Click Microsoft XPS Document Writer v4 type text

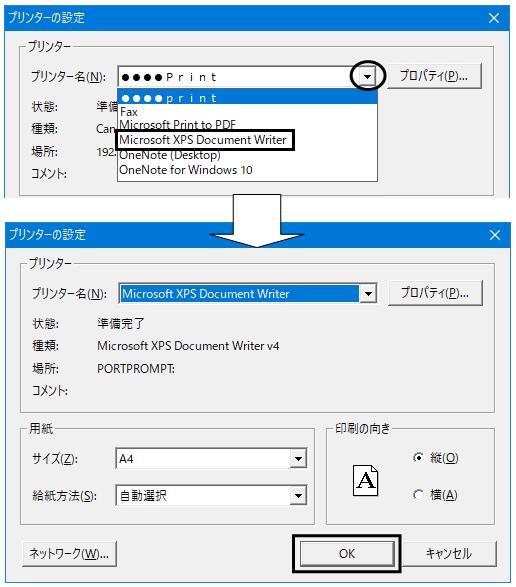(x=188, y=346)
